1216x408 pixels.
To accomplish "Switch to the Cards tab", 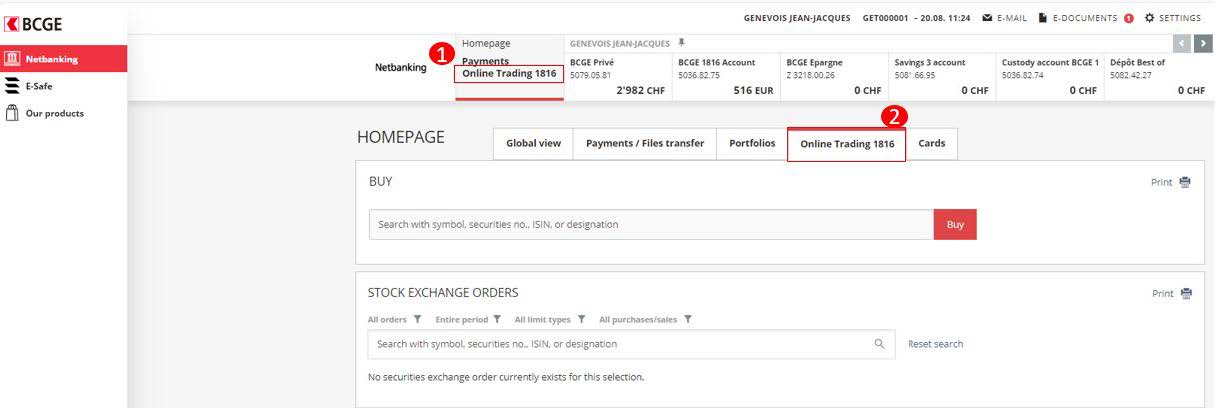I will tap(932, 144).
